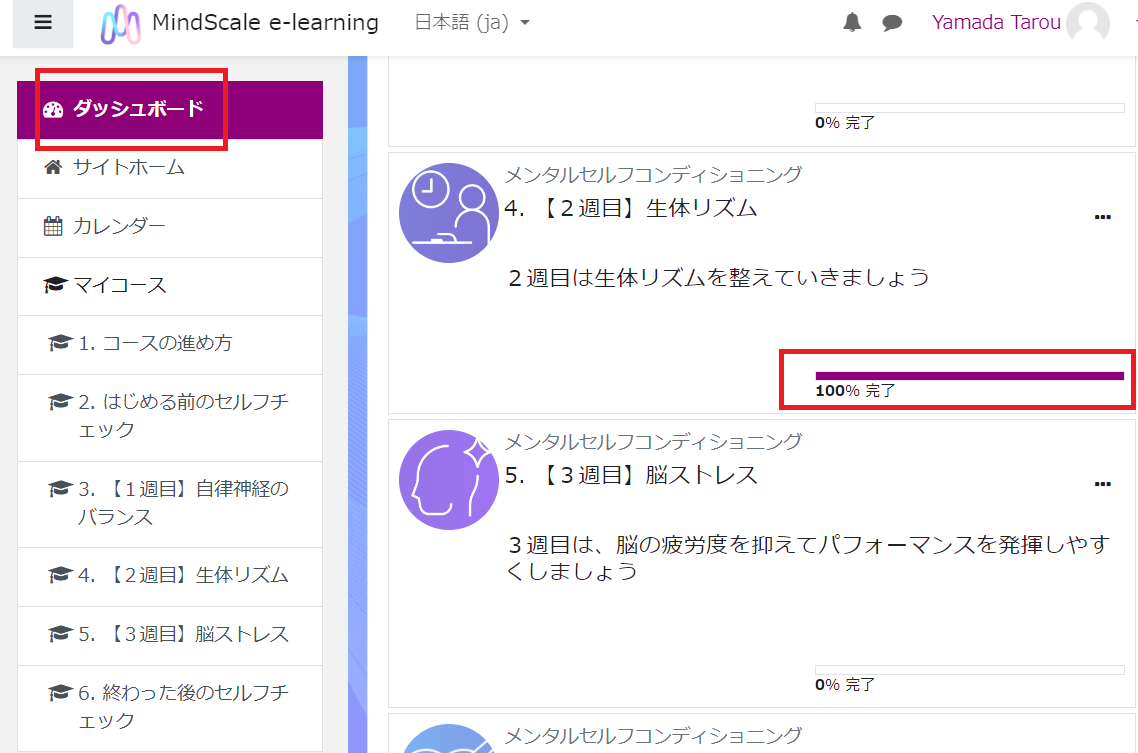The height and width of the screenshot is (753, 1138).
Task: Click the 0% progress bar on 脳ストレス card
Action: [970, 670]
